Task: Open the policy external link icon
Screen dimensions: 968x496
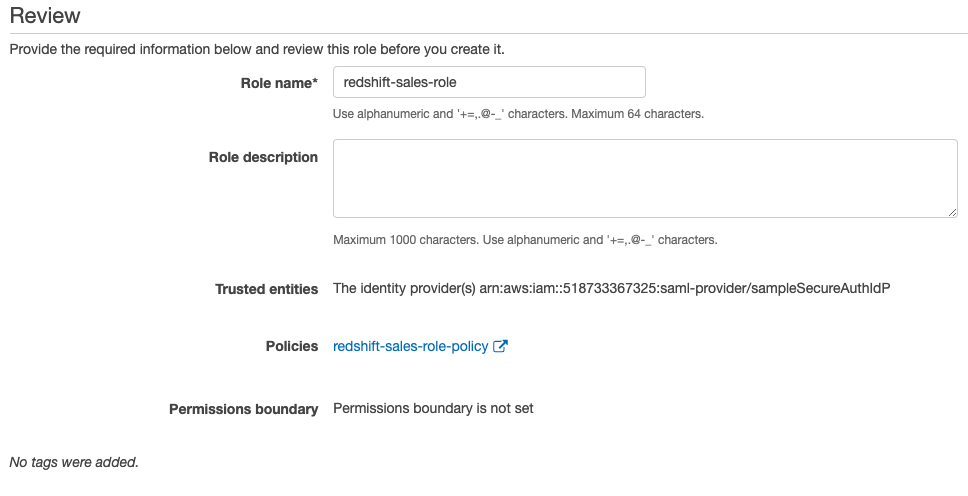Action: point(501,347)
